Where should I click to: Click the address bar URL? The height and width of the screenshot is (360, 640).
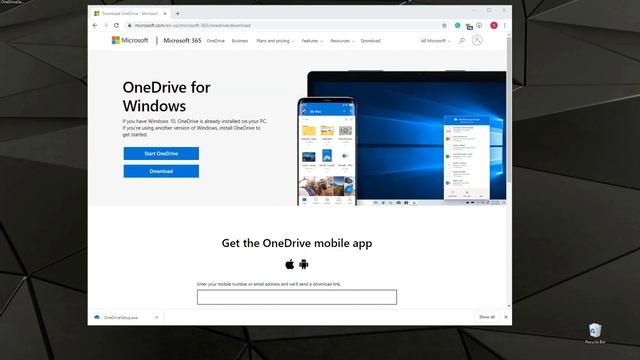pos(192,25)
